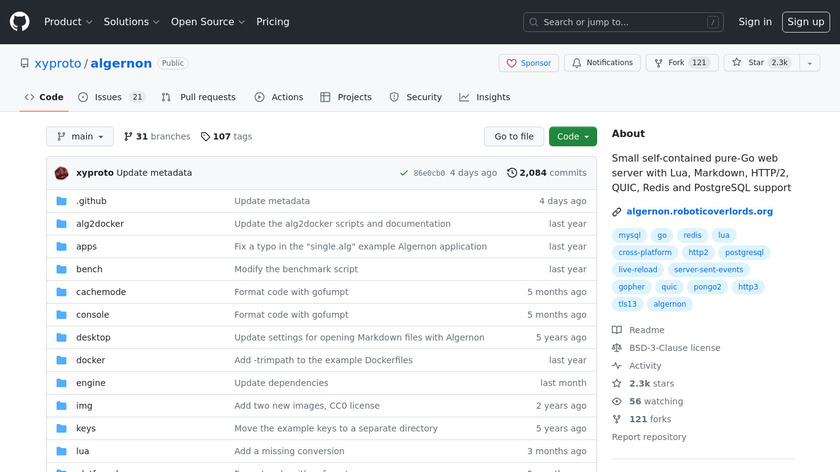Open Notifications bell button
Viewport: 840px width, 472px height.
pos(602,63)
